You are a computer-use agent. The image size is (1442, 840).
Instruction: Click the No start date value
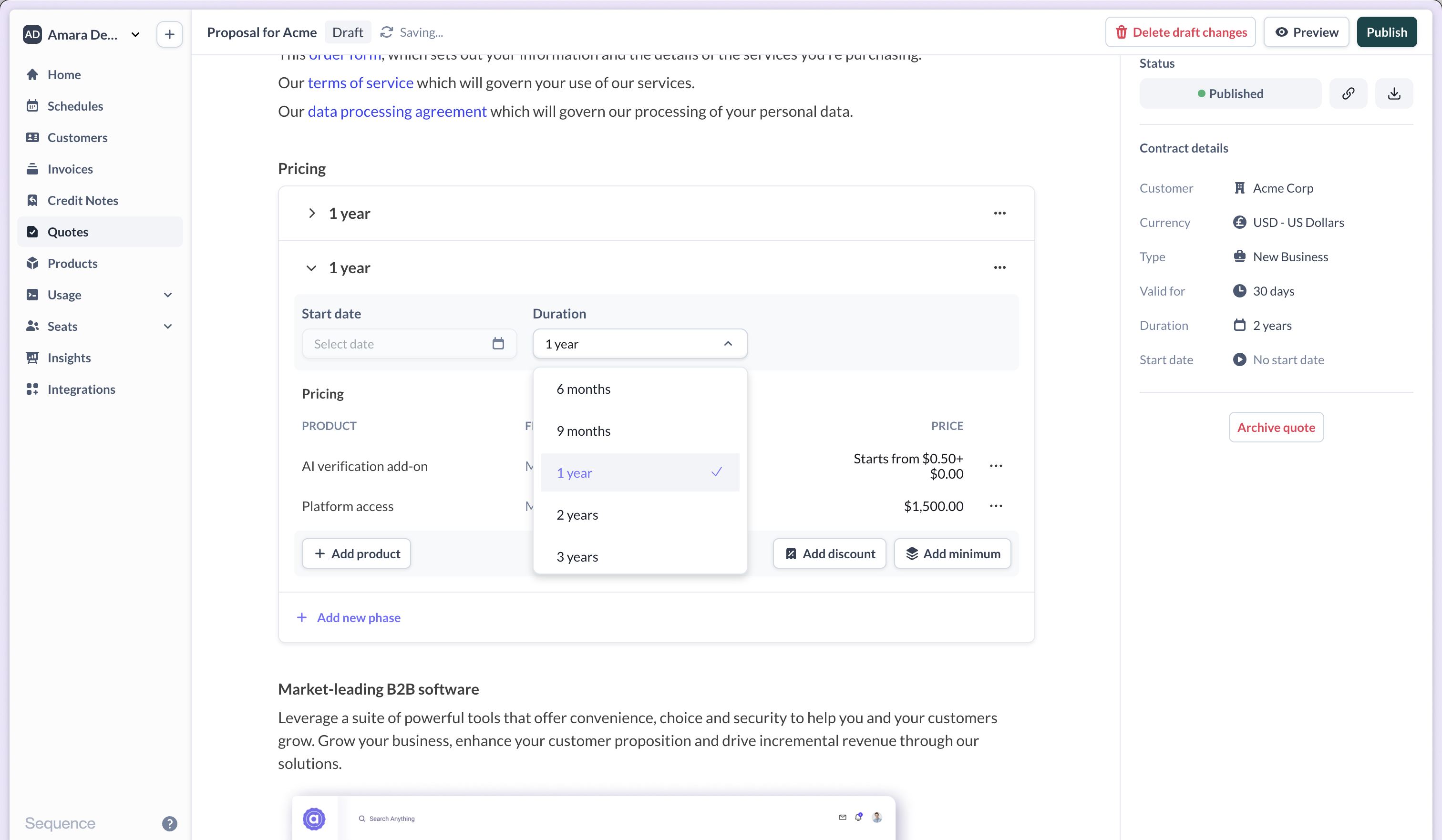1288,359
